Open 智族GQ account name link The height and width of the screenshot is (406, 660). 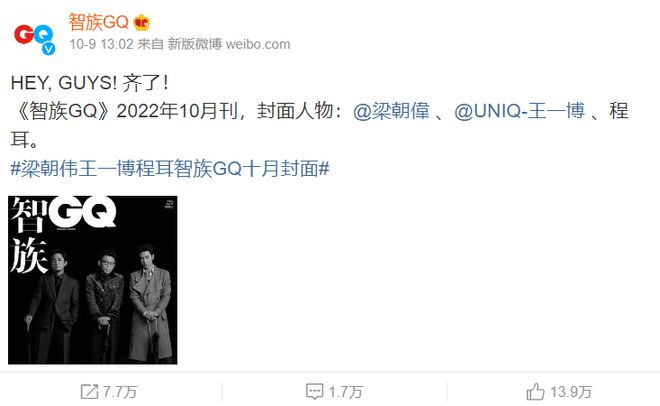[x=98, y=22]
